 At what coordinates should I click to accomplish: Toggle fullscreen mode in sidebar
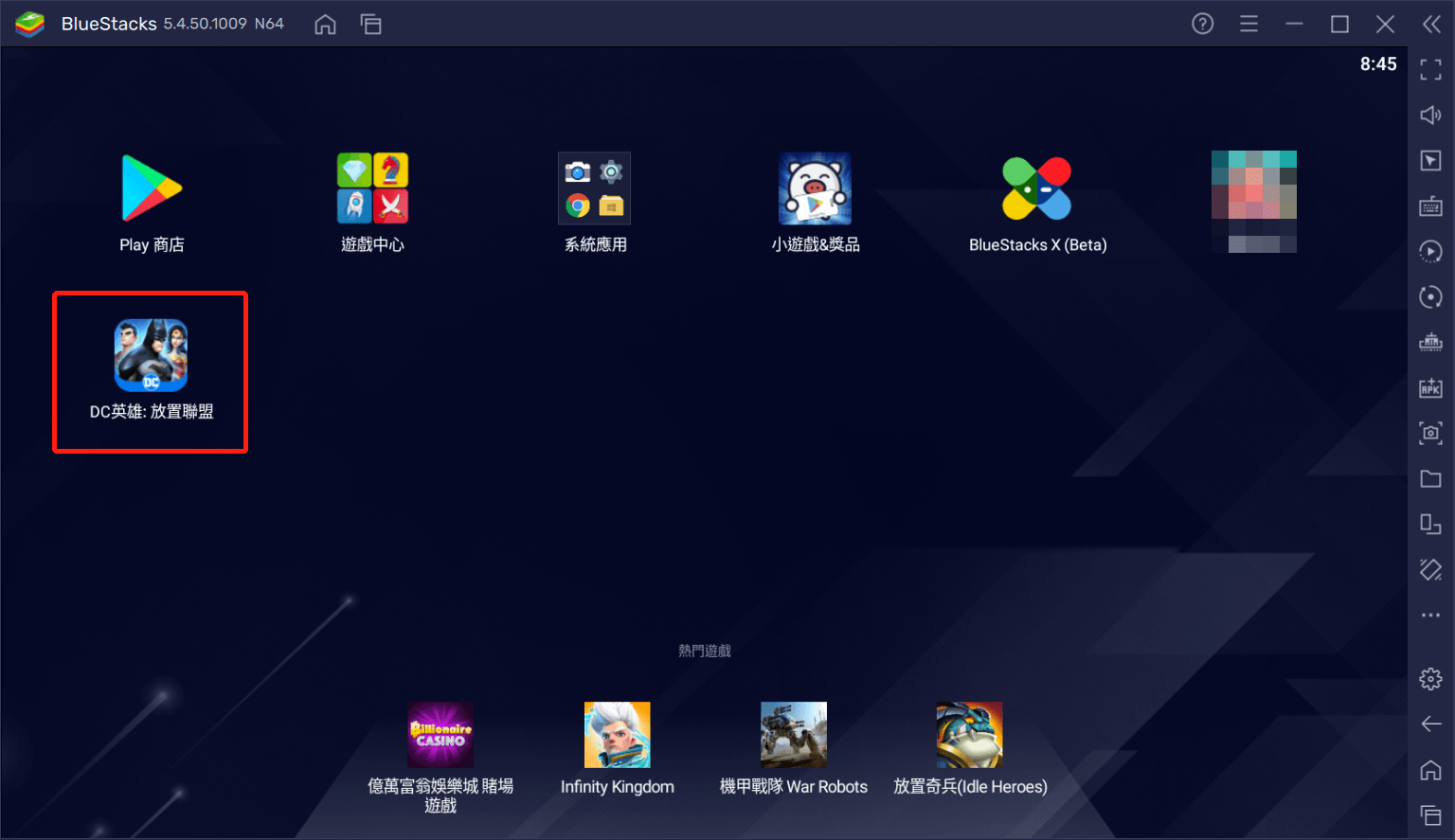[1430, 69]
